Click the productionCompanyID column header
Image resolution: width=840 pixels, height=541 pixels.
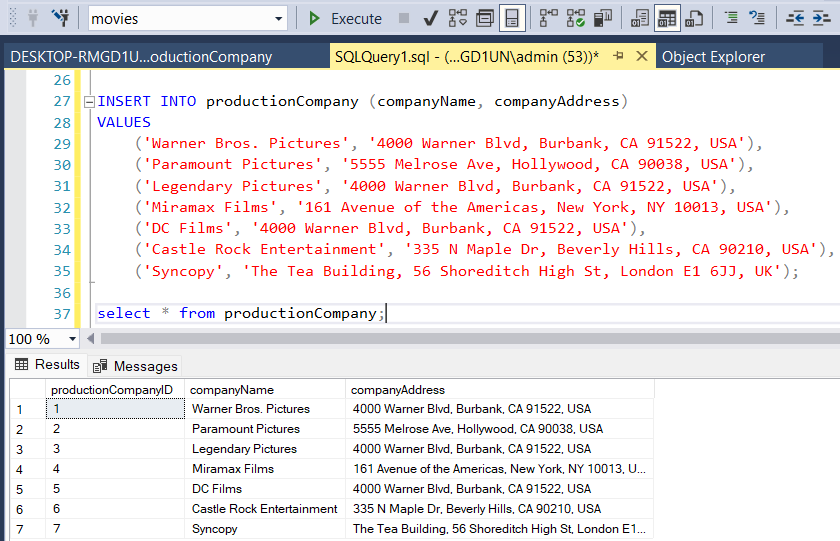click(115, 389)
